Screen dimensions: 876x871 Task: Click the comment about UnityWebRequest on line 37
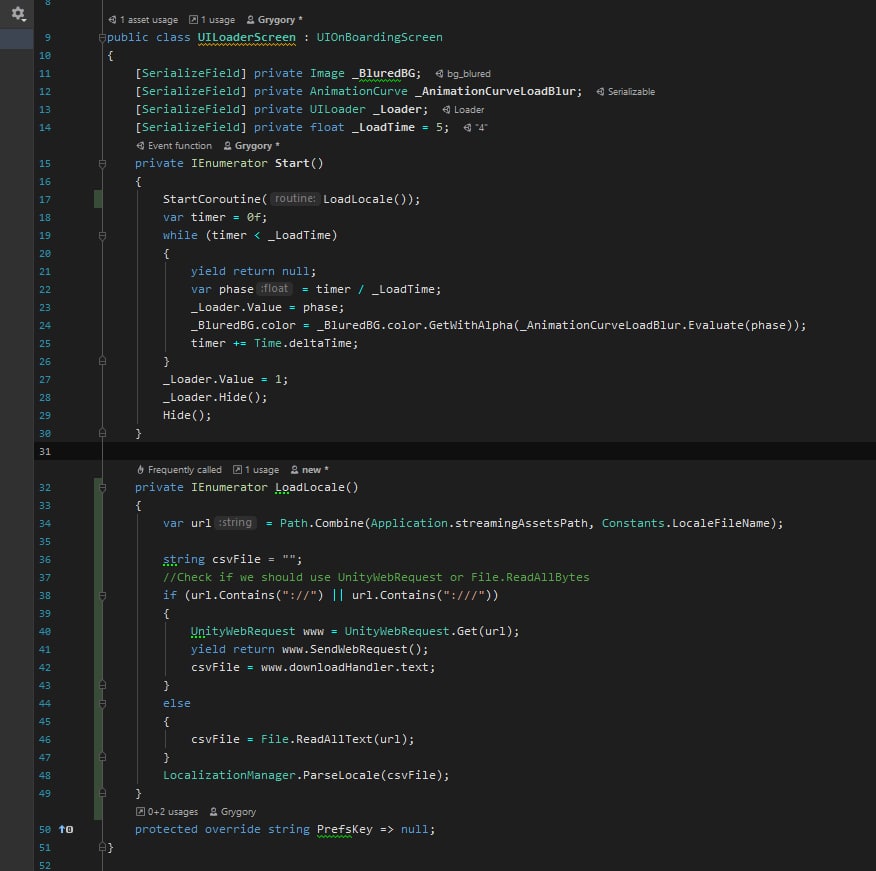point(376,577)
